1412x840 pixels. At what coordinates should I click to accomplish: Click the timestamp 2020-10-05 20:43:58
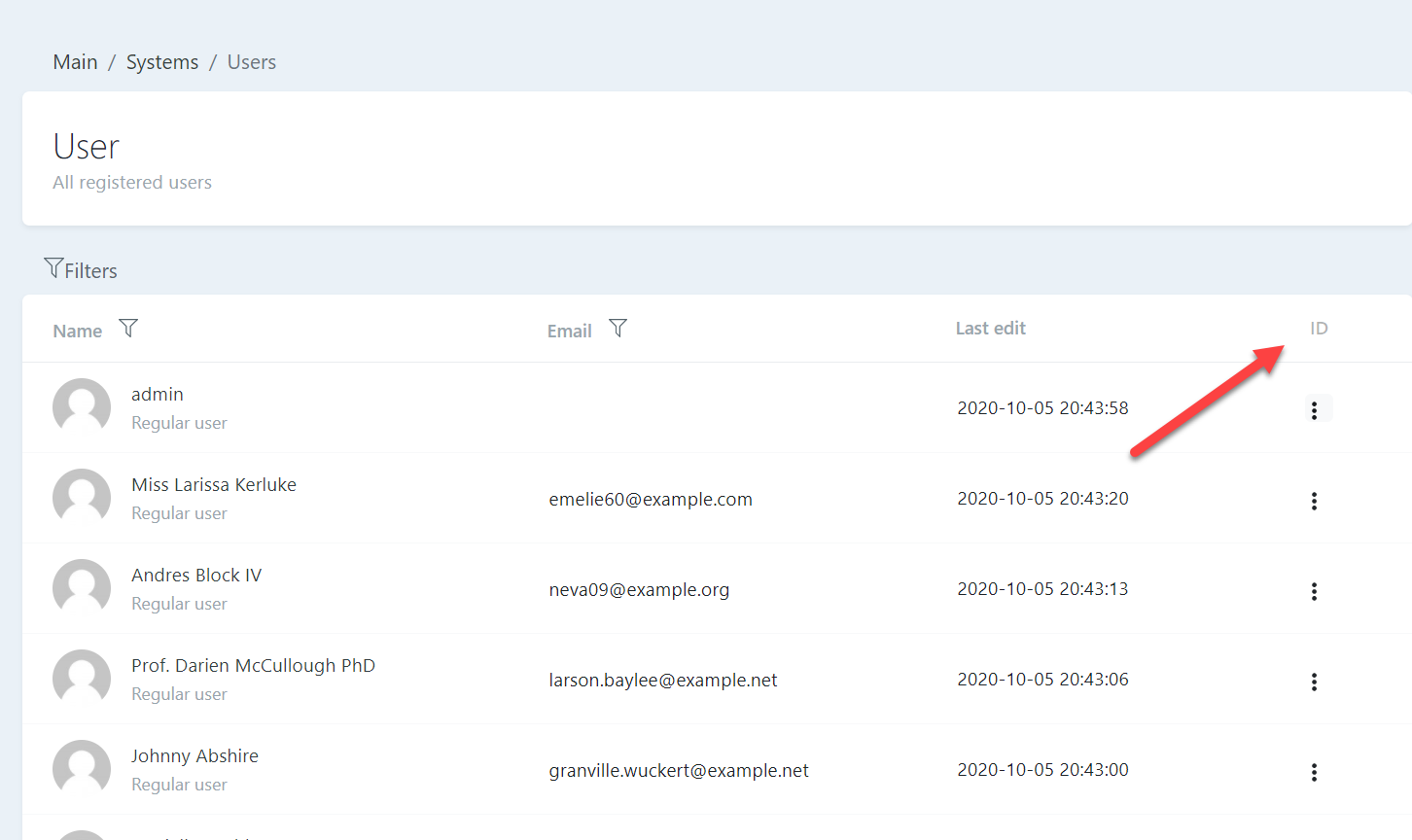coord(1042,407)
